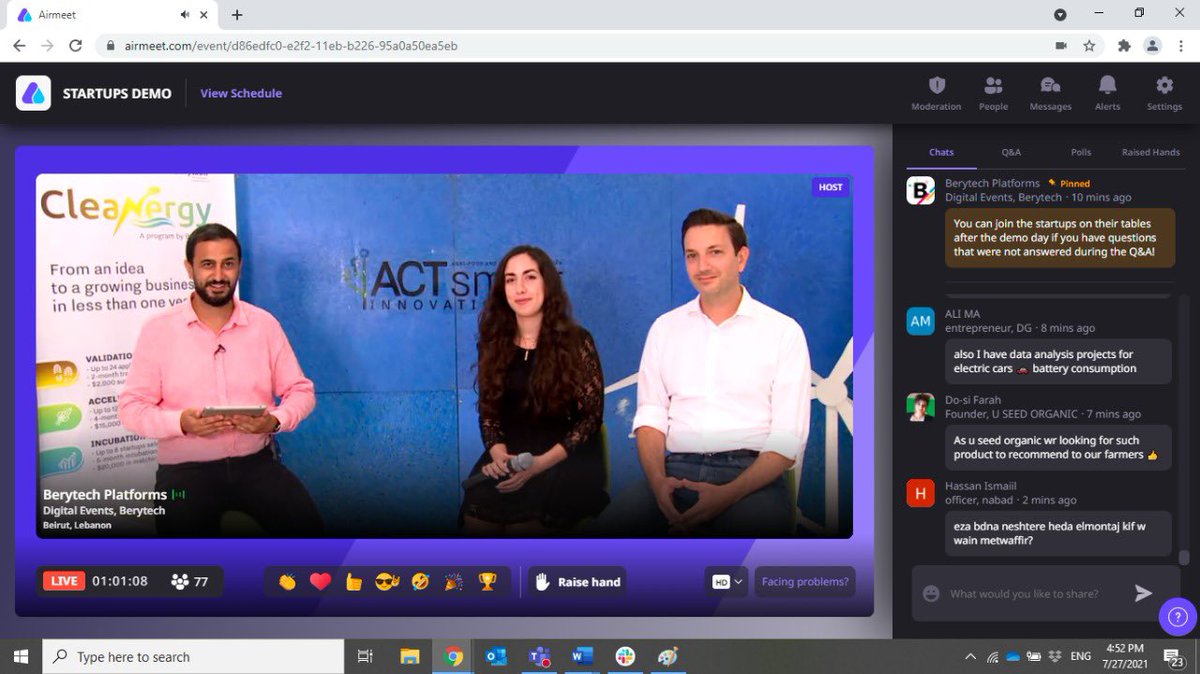
Task: Click Do-si Farah's profile picture
Action: coord(920,406)
